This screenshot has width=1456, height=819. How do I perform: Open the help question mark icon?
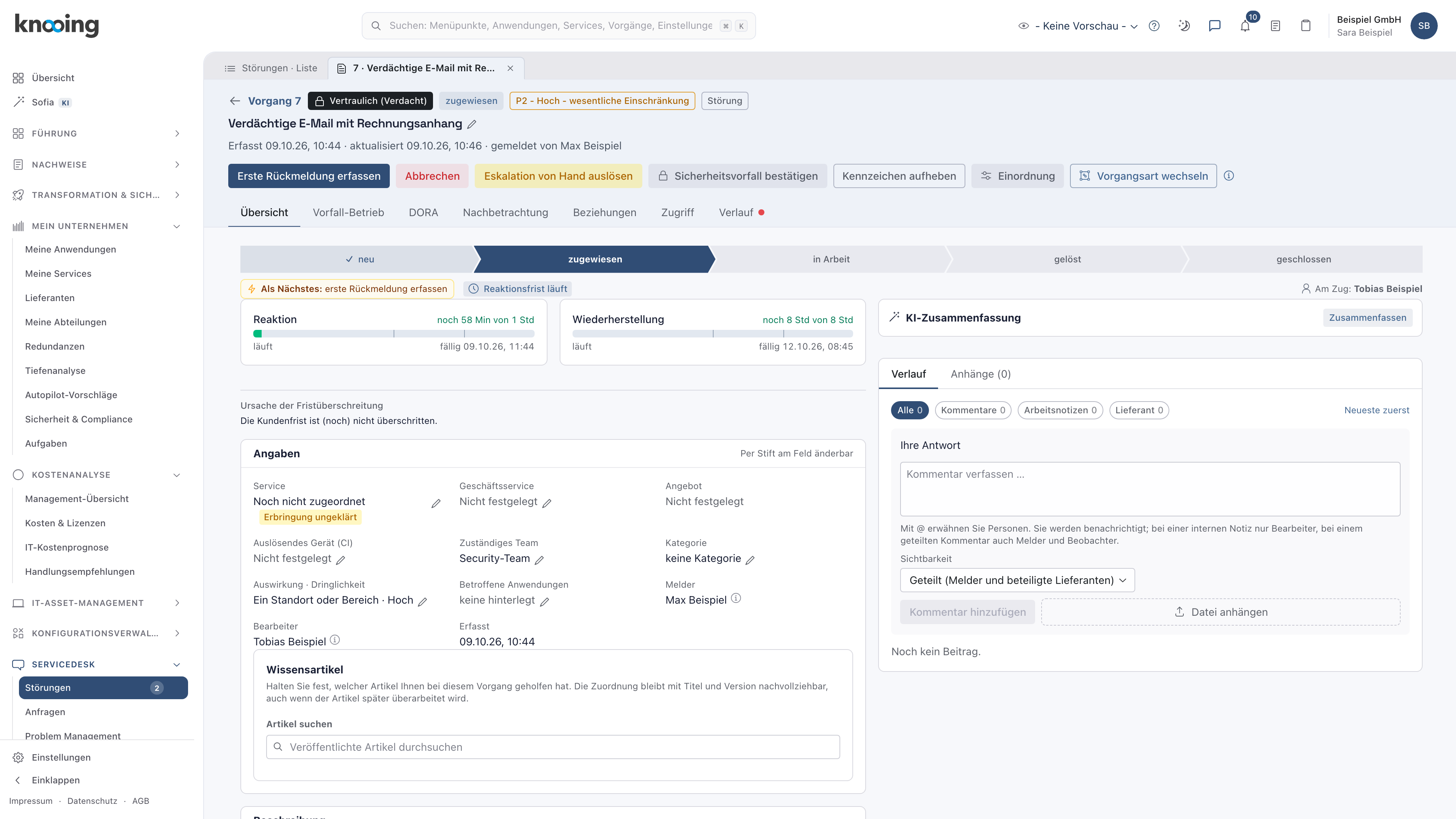(x=1154, y=26)
